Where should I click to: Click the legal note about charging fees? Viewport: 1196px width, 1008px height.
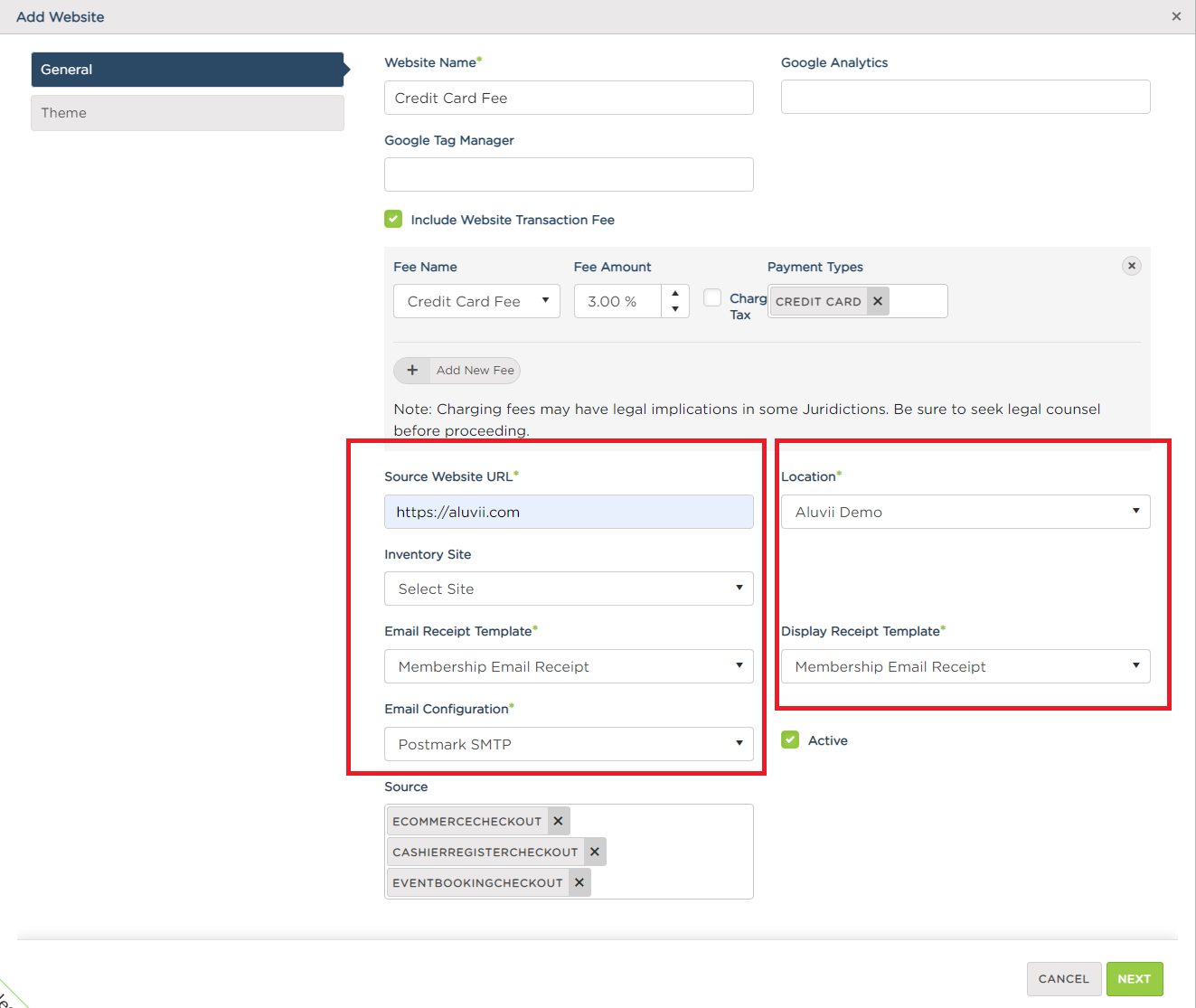(747, 419)
